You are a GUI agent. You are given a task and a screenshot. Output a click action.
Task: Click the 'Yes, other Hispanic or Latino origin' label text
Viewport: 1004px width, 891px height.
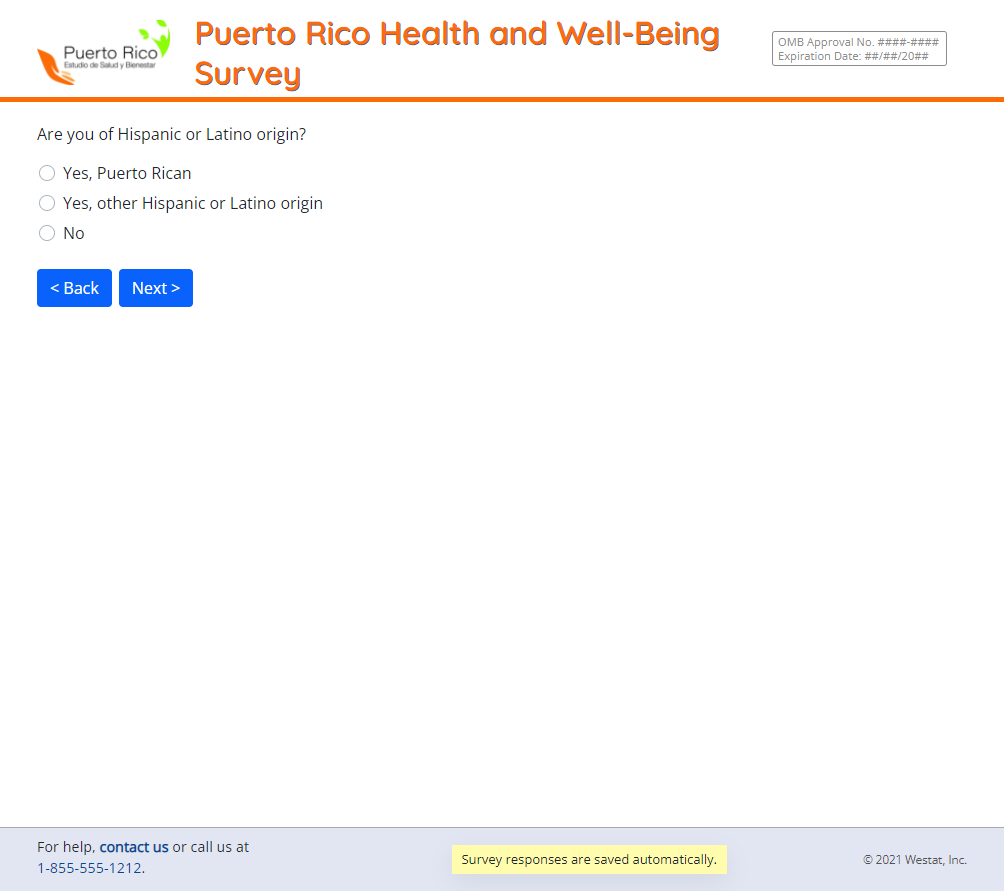(193, 203)
